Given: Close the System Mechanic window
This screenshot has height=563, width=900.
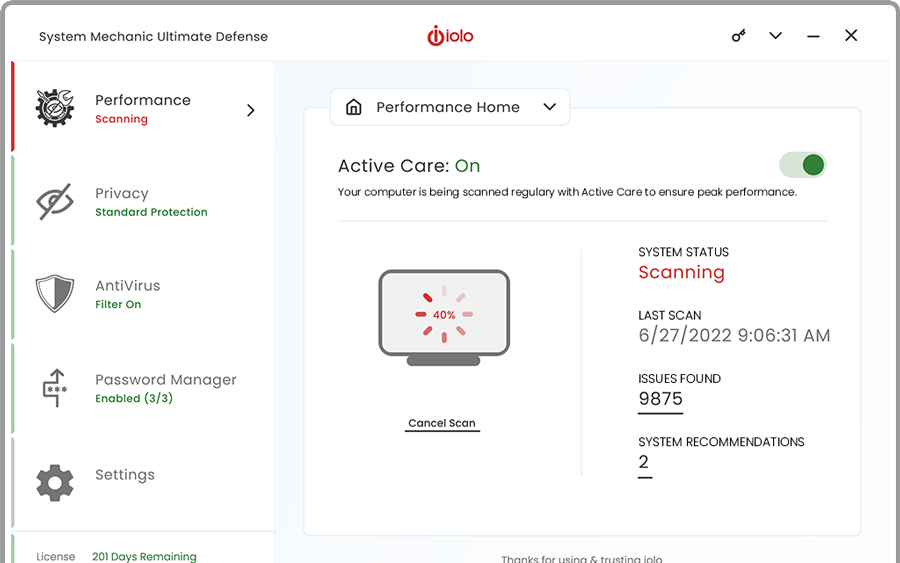Looking at the screenshot, I should 851,36.
